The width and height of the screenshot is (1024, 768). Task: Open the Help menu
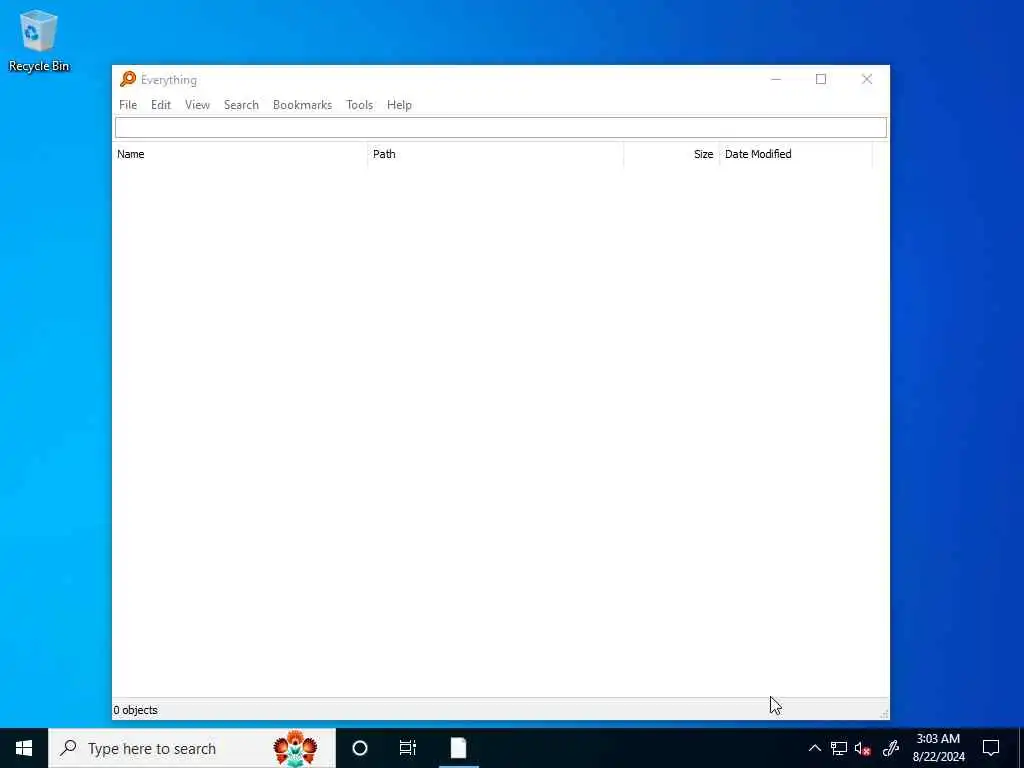pos(399,104)
